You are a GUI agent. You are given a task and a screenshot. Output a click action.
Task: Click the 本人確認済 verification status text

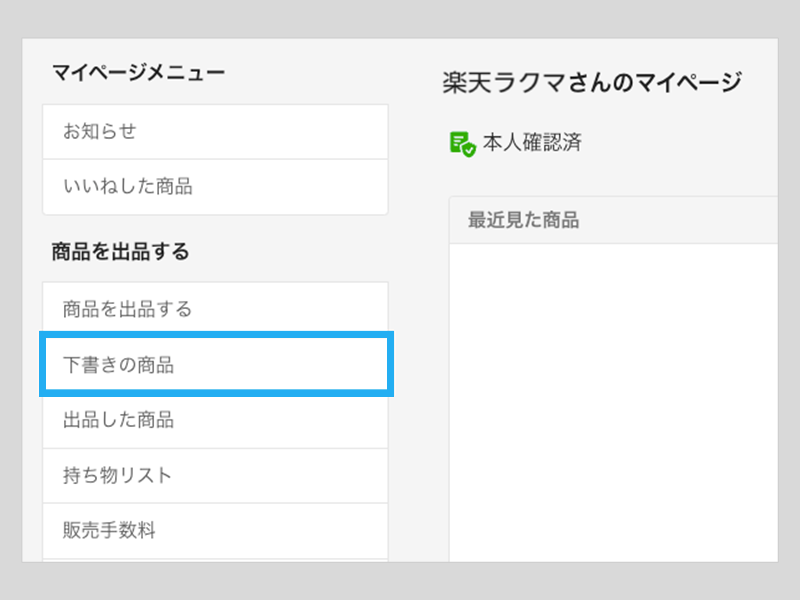pyautogui.click(x=532, y=143)
